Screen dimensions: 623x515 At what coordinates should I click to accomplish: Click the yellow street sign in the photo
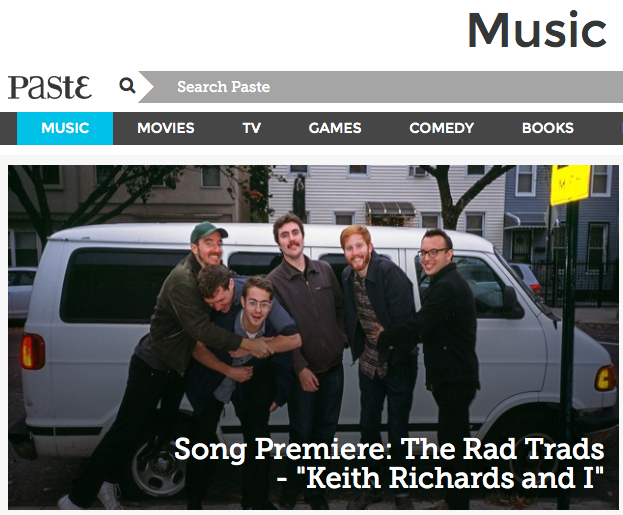(x=570, y=184)
